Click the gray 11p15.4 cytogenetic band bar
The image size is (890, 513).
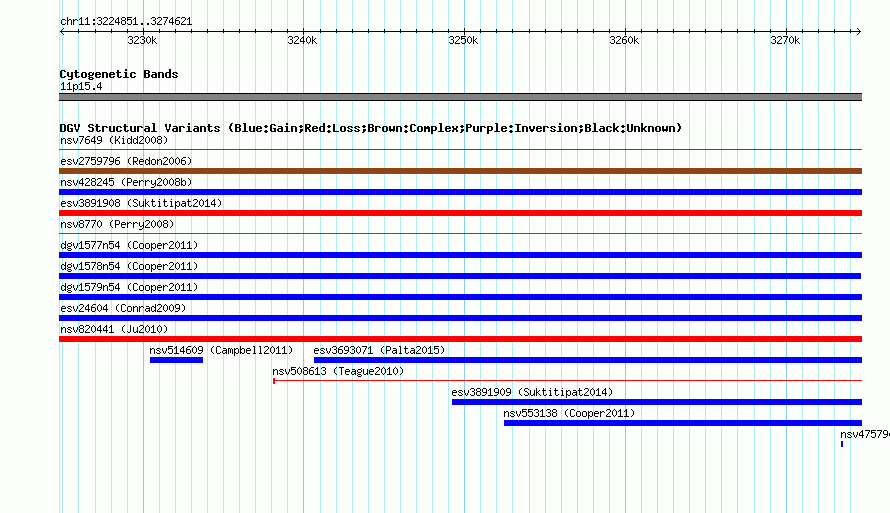click(460, 97)
